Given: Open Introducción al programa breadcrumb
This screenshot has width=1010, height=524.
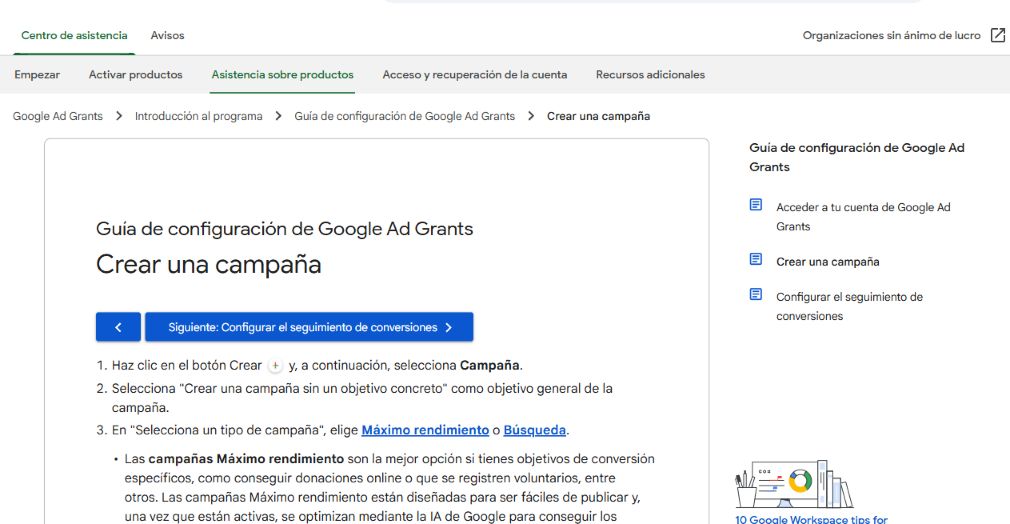Looking at the screenshot, I should [x=198, y=116].
